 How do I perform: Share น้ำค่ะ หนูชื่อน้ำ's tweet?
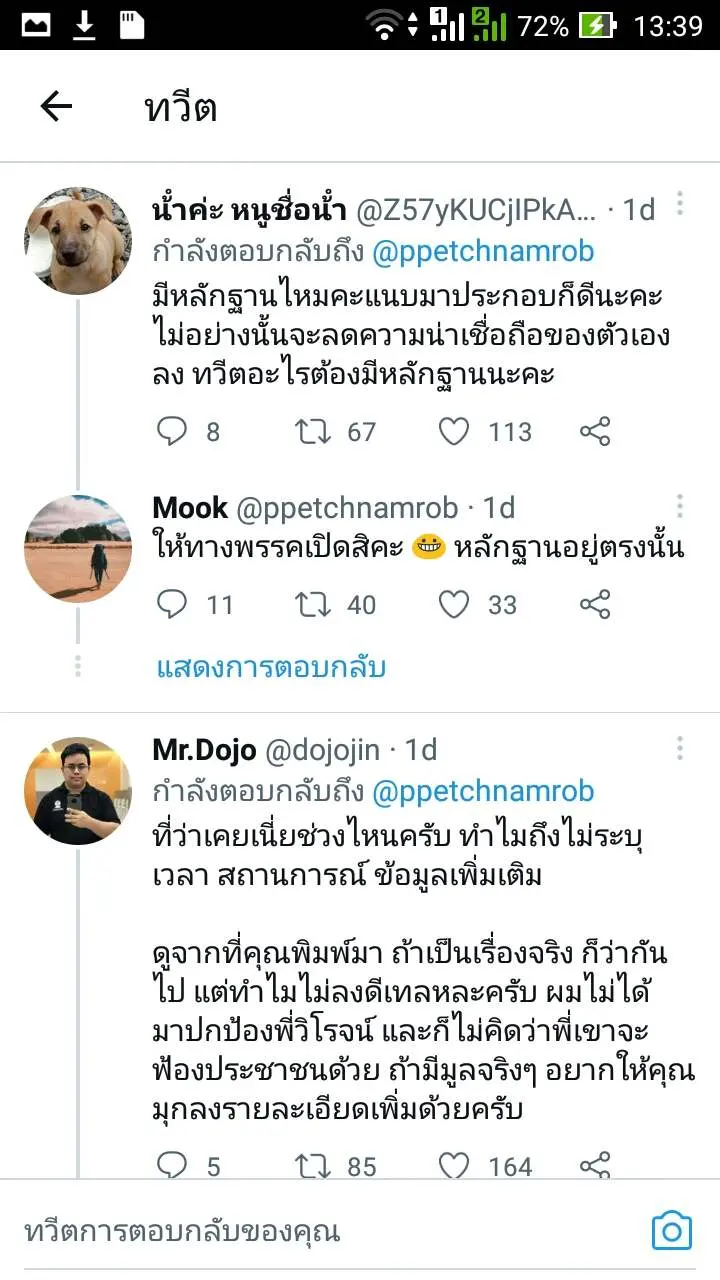[595, 432]
